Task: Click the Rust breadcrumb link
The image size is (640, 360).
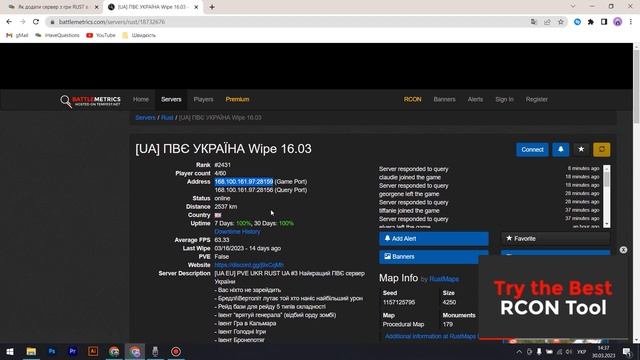Action: point(167,118)
